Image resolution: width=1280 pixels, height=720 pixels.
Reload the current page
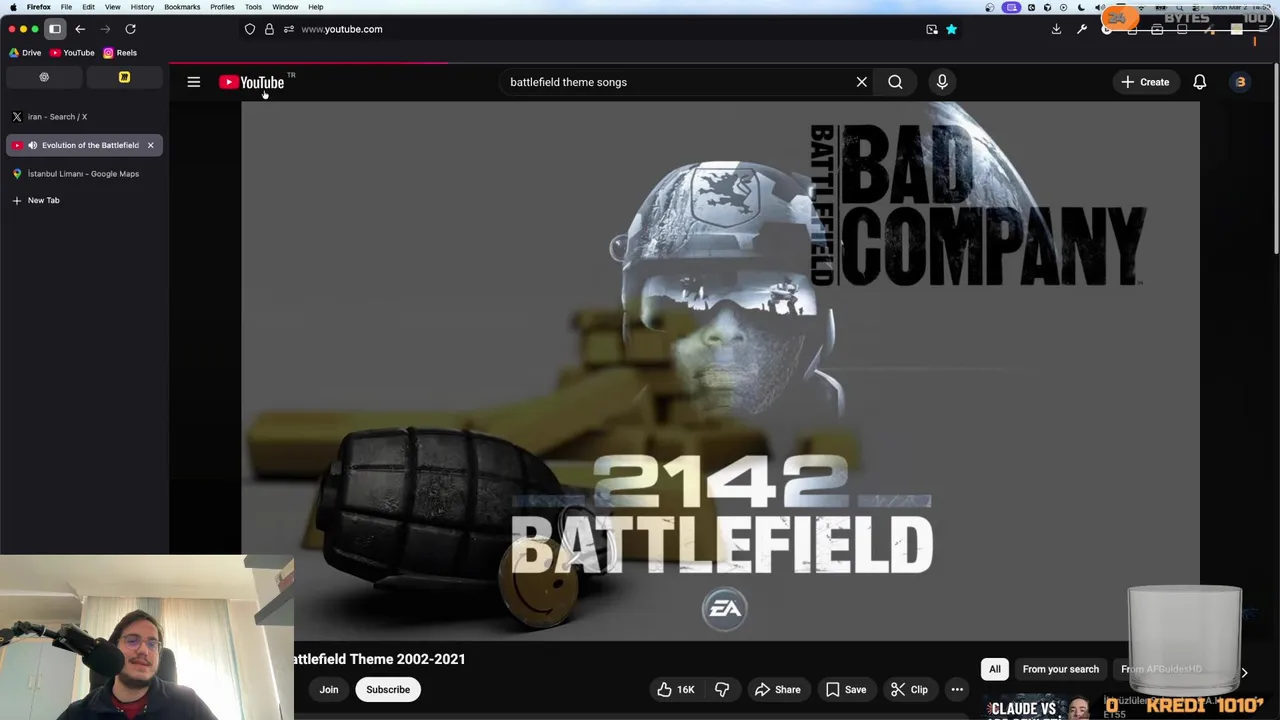tap(130, 29)
